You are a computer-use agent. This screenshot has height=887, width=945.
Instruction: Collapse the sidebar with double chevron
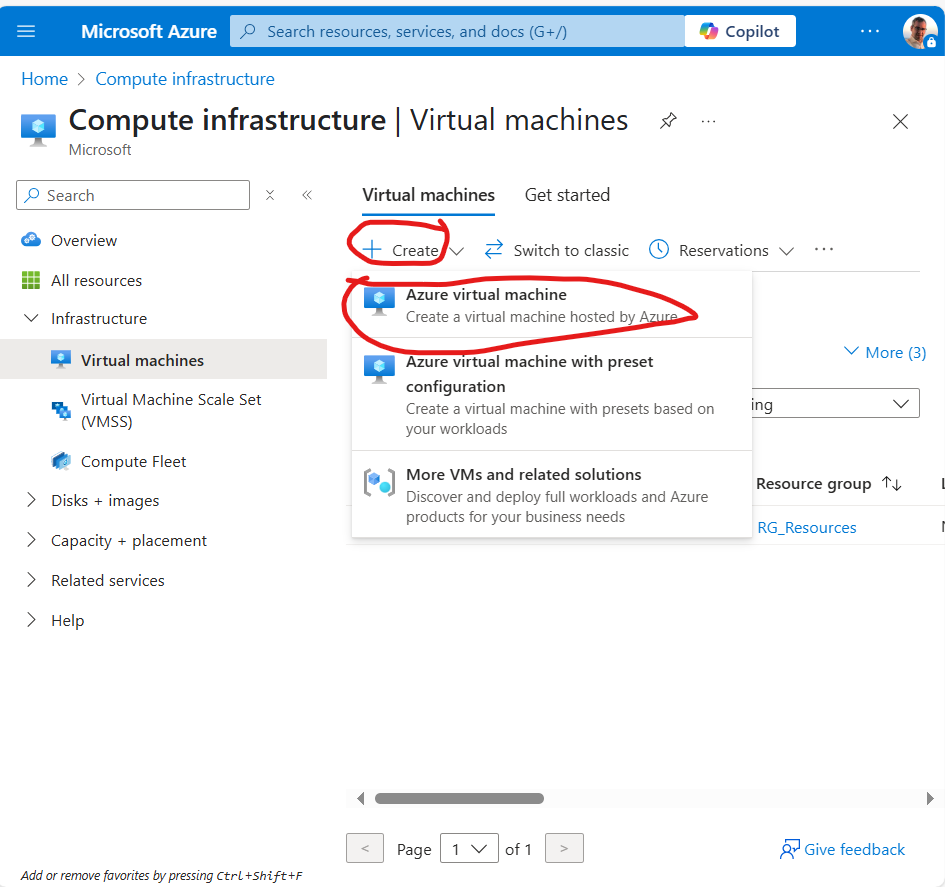point(307,195)
